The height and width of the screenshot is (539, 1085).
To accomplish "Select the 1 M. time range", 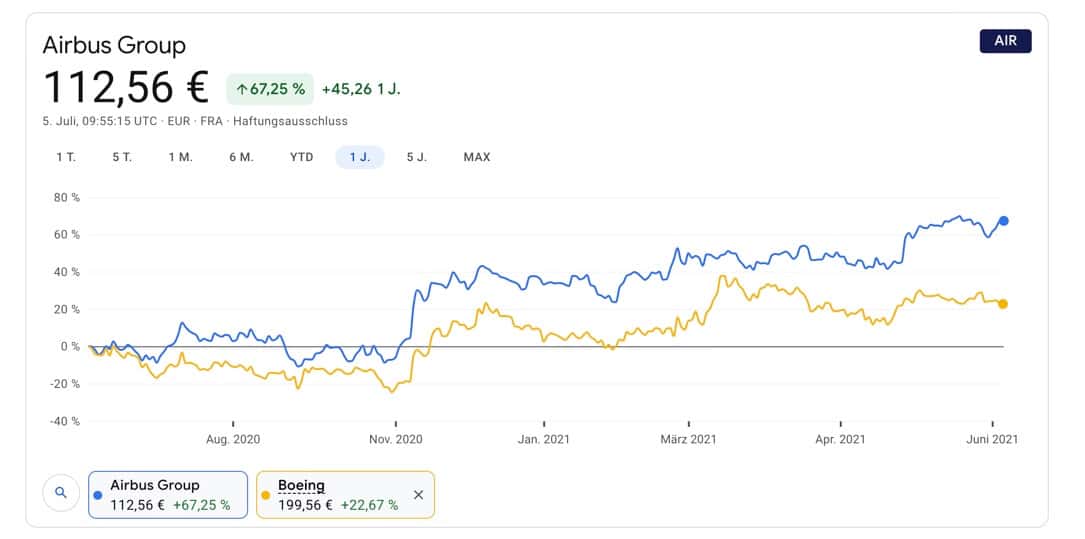I will click(x=181, y=157).
